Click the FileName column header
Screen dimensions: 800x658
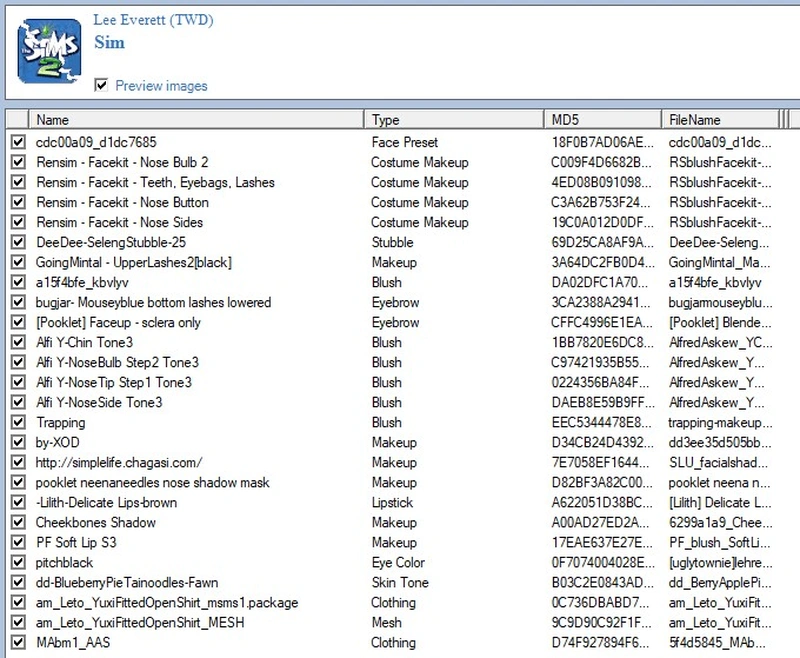(x=718, y=120)
